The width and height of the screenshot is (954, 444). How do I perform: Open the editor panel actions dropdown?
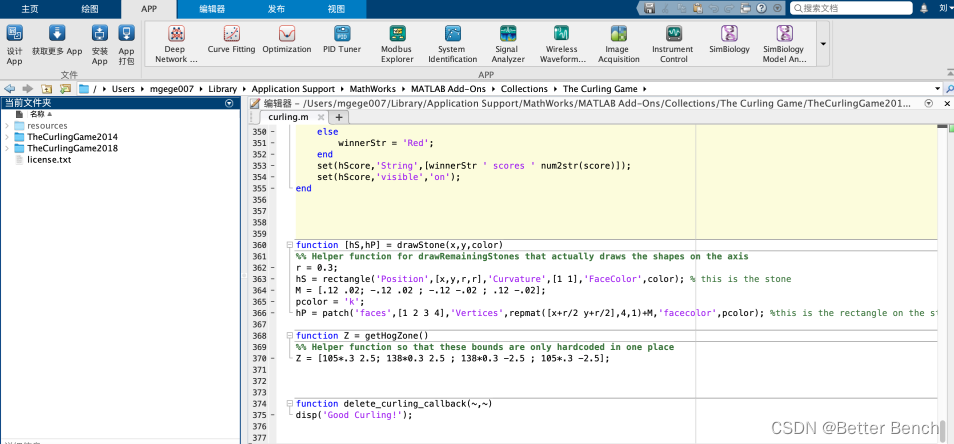click(928, 103)
